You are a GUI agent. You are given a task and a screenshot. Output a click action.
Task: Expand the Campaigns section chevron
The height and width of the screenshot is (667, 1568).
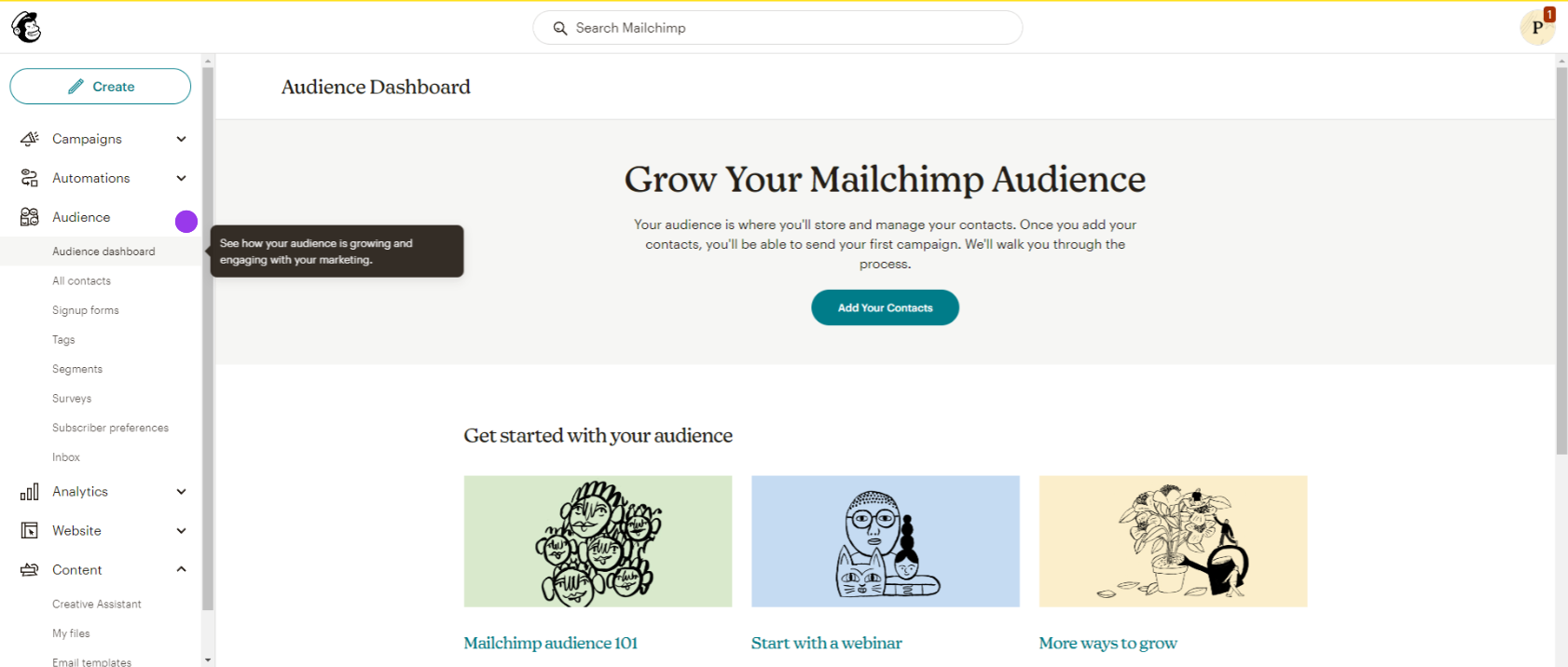pos(181,138)
